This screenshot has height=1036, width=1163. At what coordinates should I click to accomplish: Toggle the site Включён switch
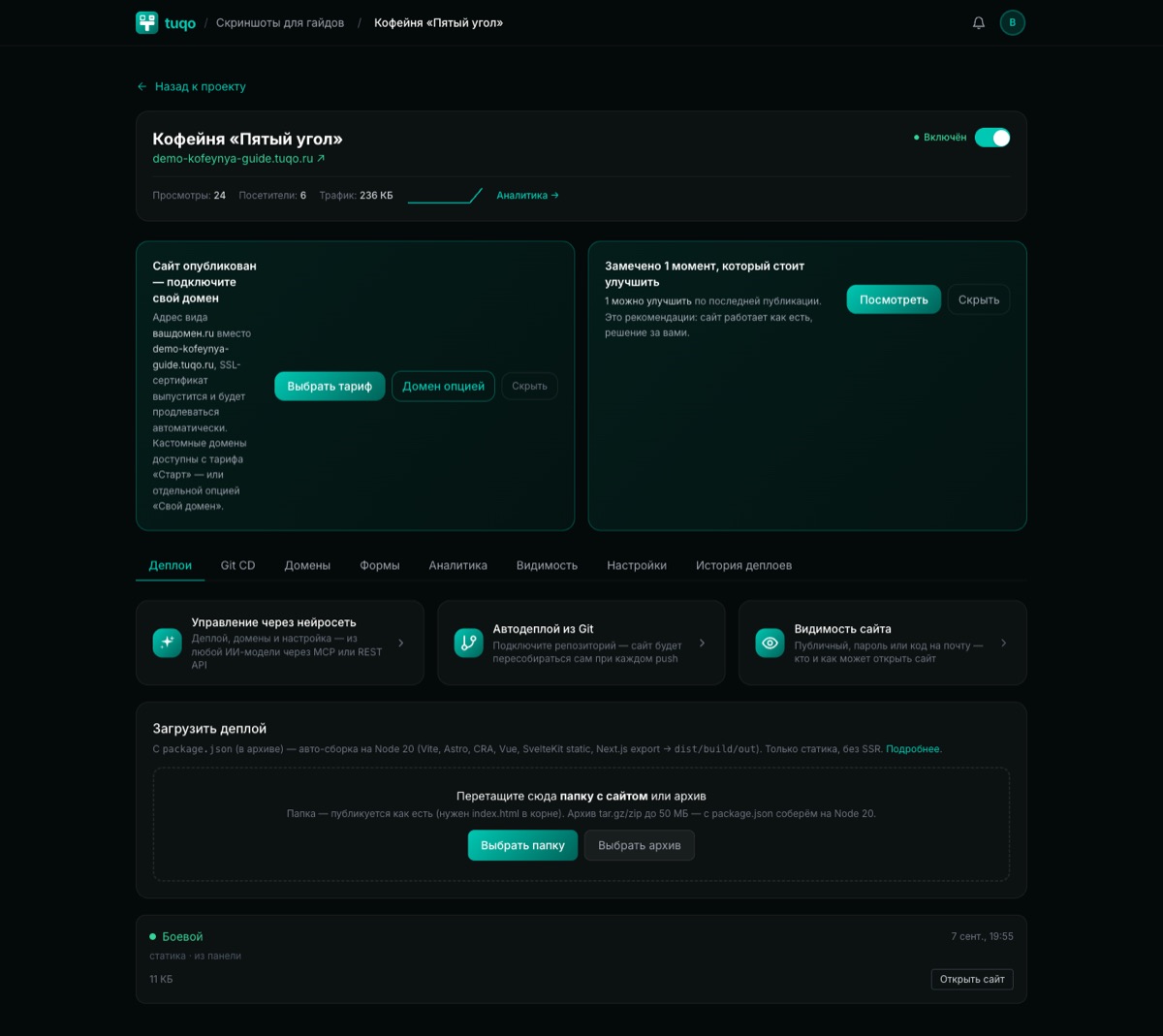[x=992, y=138]
